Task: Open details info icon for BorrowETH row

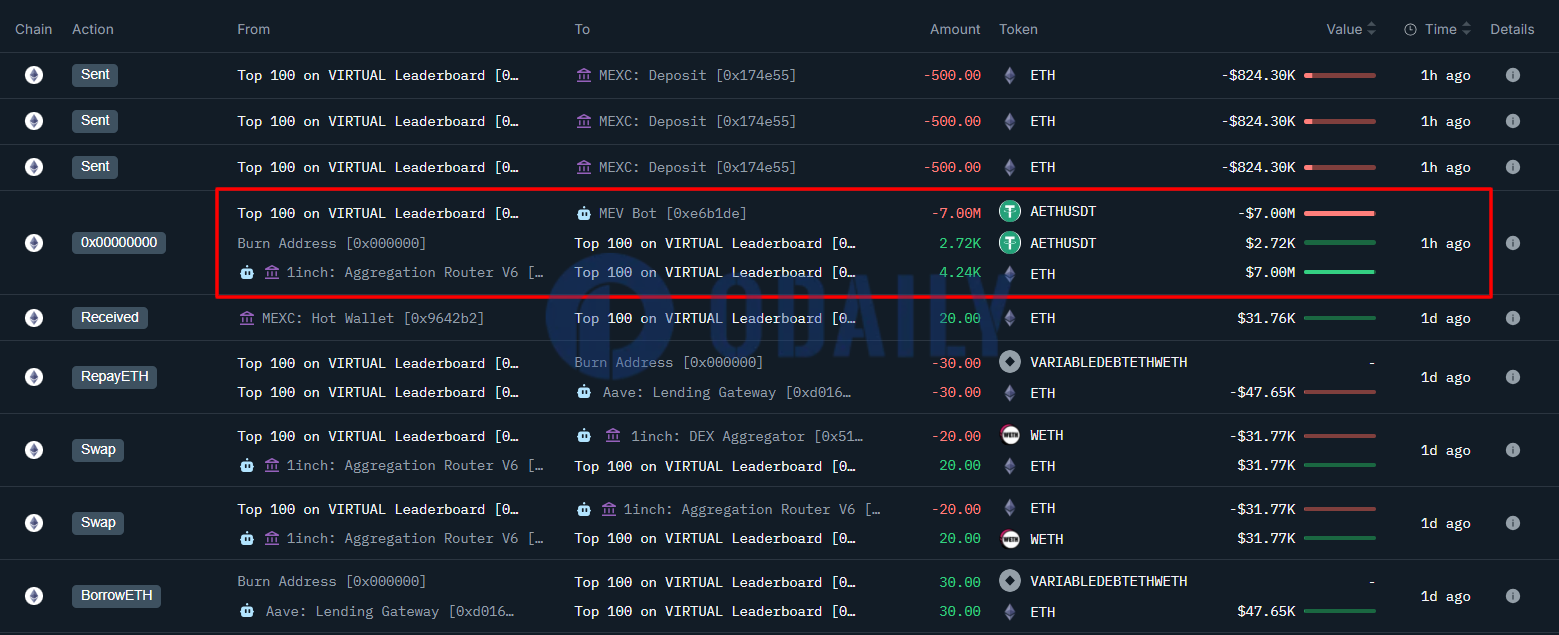Action: pos(1512,596)
